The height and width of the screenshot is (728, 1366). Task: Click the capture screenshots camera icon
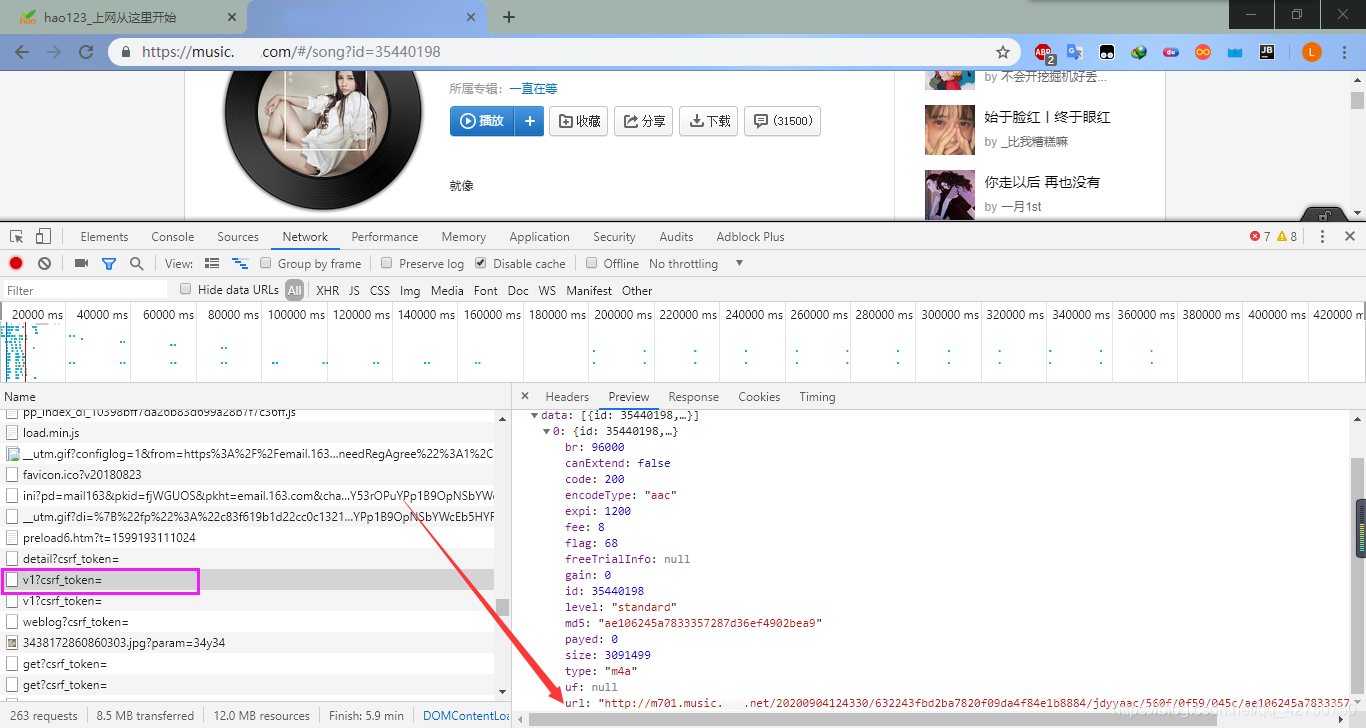[82, 263]
